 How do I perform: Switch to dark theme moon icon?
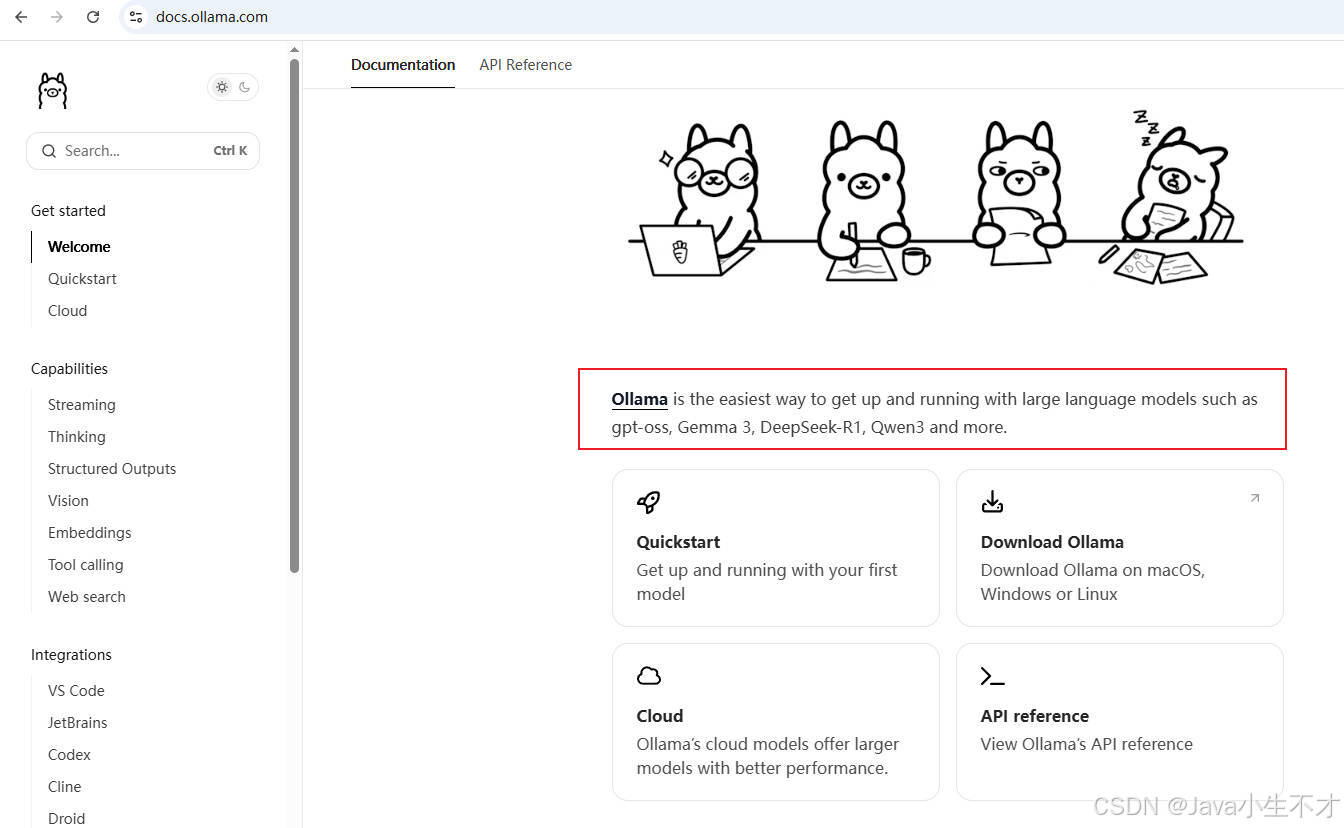245,87
